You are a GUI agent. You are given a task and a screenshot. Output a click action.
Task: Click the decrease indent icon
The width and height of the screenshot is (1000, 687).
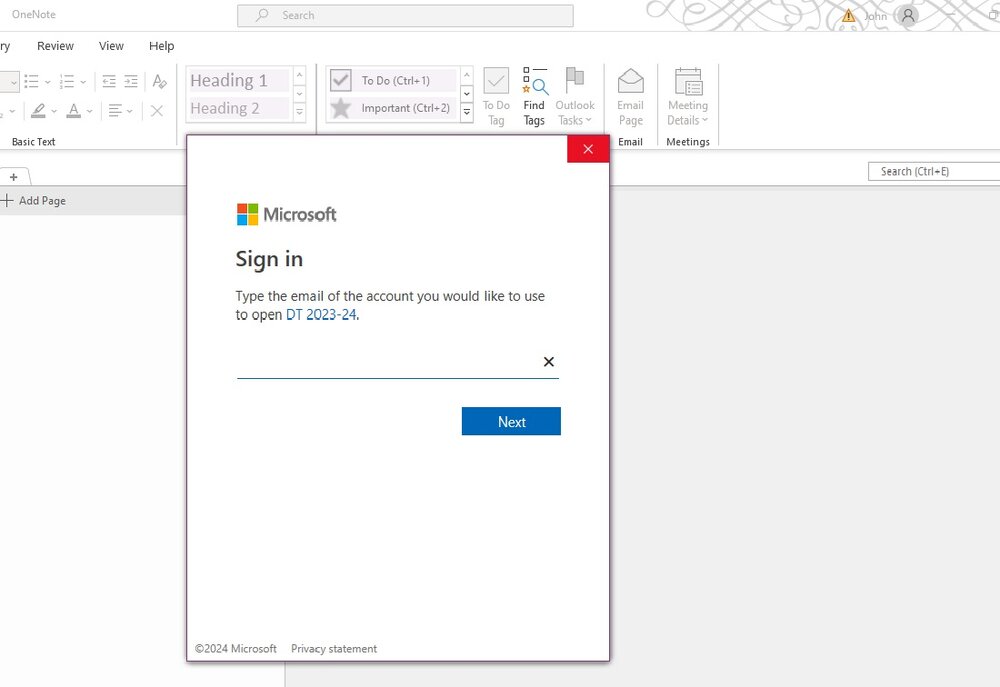coord(109,81)
